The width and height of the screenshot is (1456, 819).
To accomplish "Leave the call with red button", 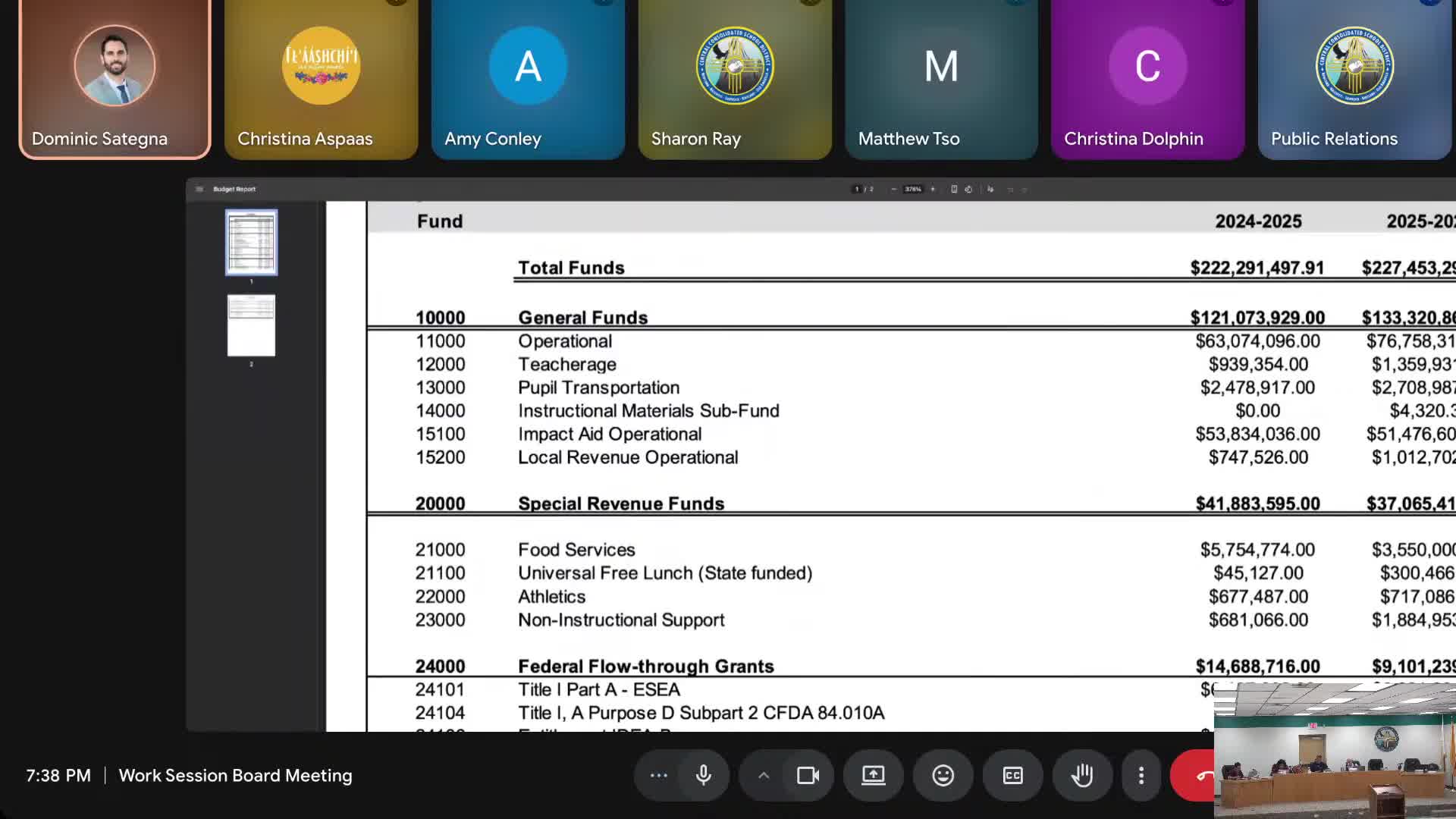I will [1194, 775].
